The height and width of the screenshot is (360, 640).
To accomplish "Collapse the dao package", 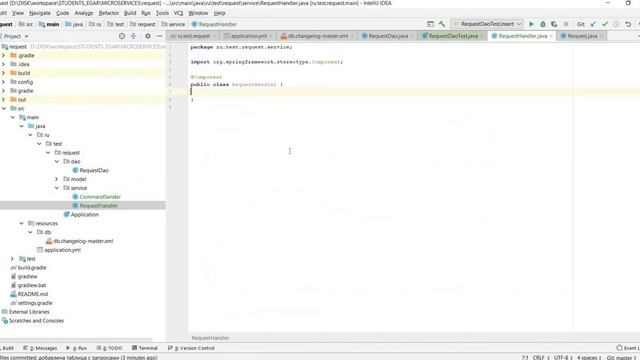I will (57, 161).
